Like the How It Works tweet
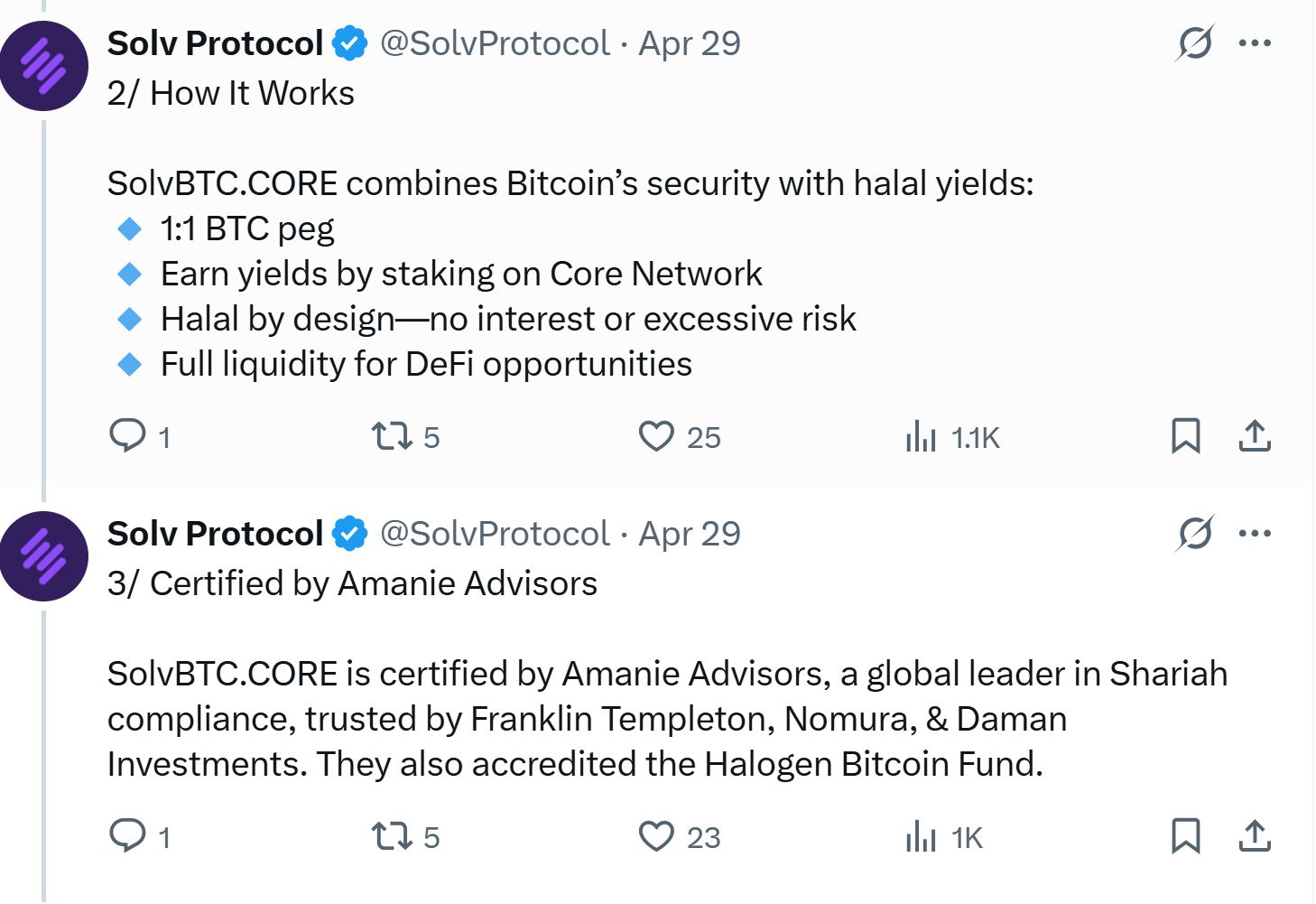Viewport: 1316px width, 904px height. 658,436
